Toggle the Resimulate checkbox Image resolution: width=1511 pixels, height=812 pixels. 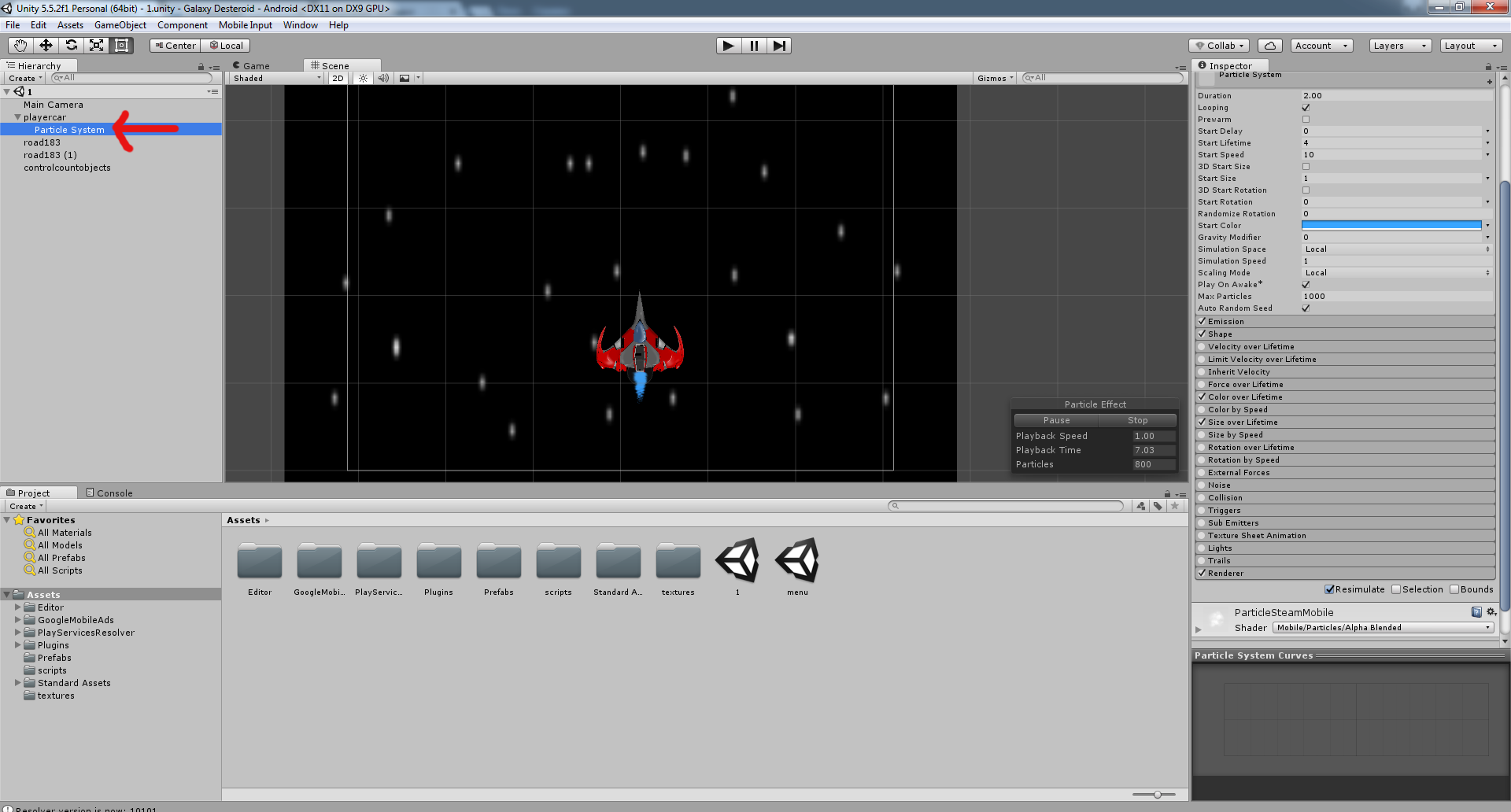click(1328, 589)
